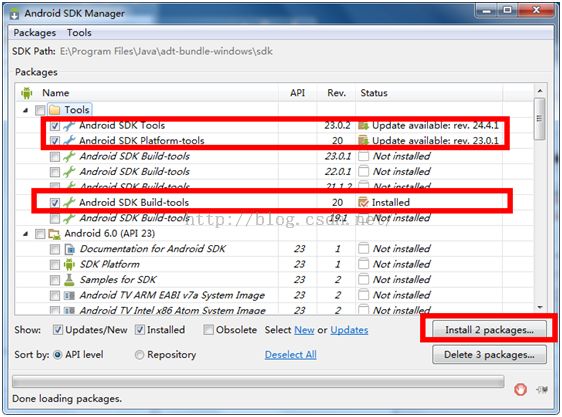
Task: Check the Tools folder checkbox
Action: (x=40, y=110)
